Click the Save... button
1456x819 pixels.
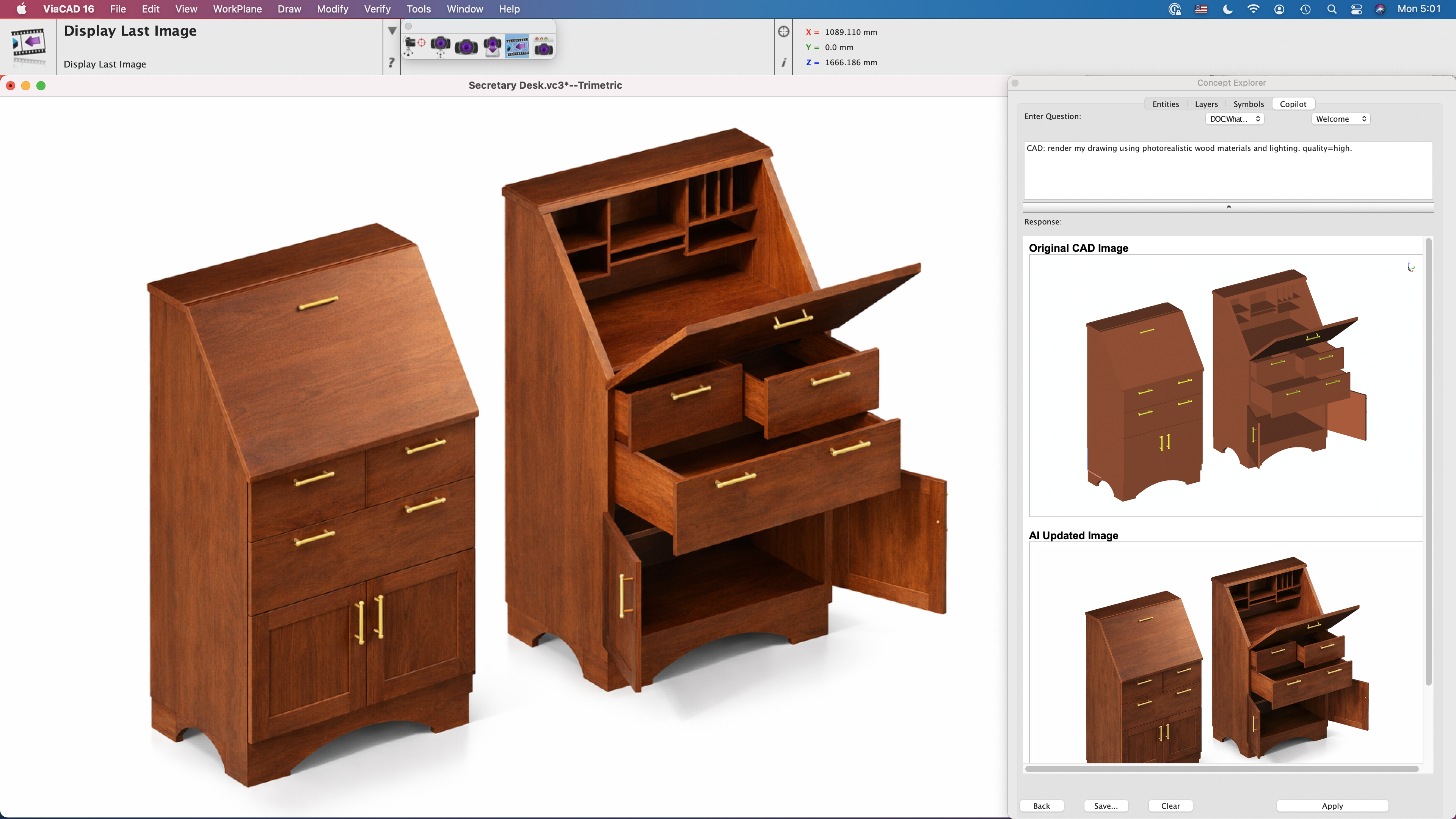tap(1106, 805)
